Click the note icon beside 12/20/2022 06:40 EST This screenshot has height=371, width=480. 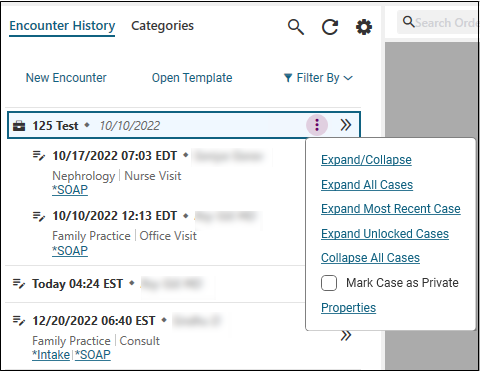point(19,320)
